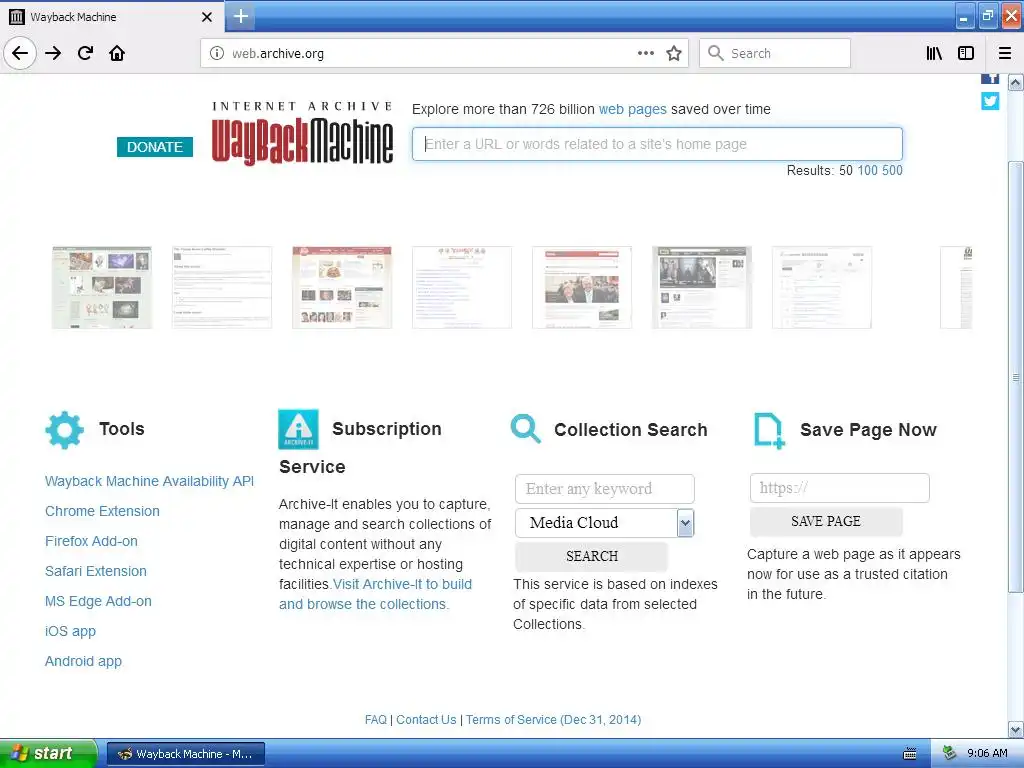Open the tray icon beside the clock
Viewport: 1024px width, 768px height.
click(x=949, y=753)
